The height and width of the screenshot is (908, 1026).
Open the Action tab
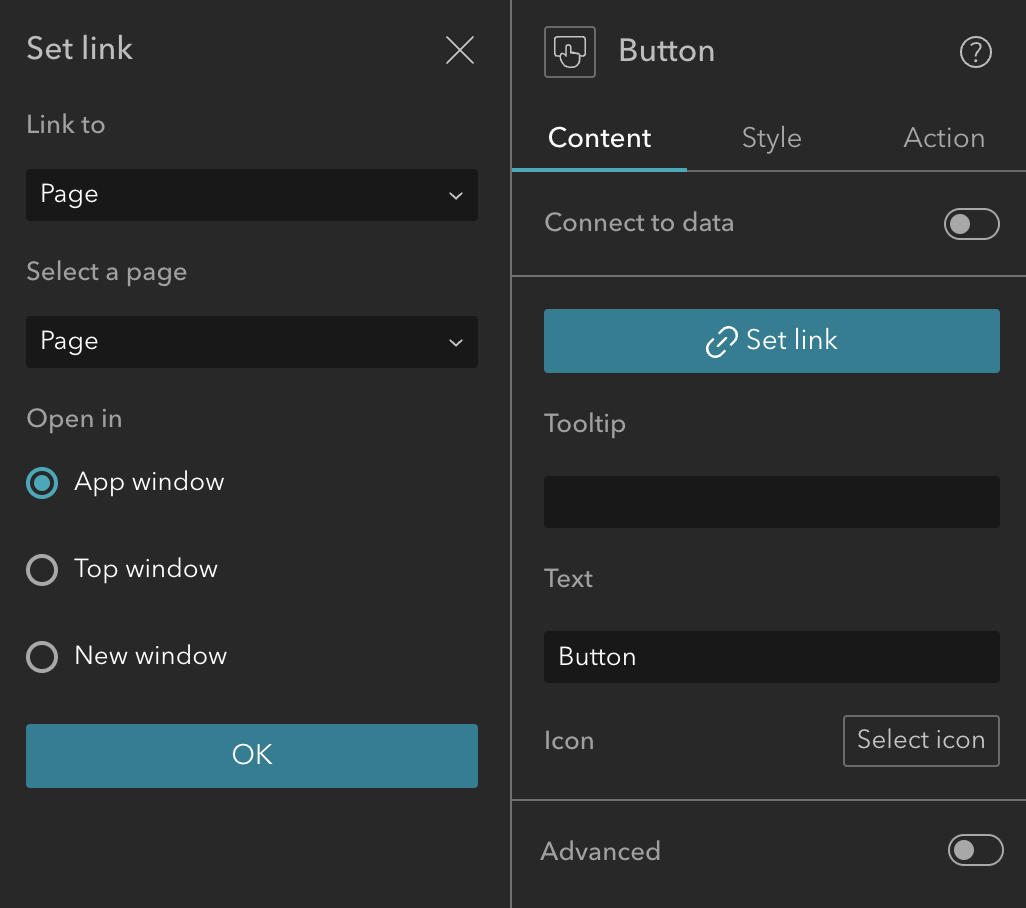pyautogui.click(x=943, y=138)
